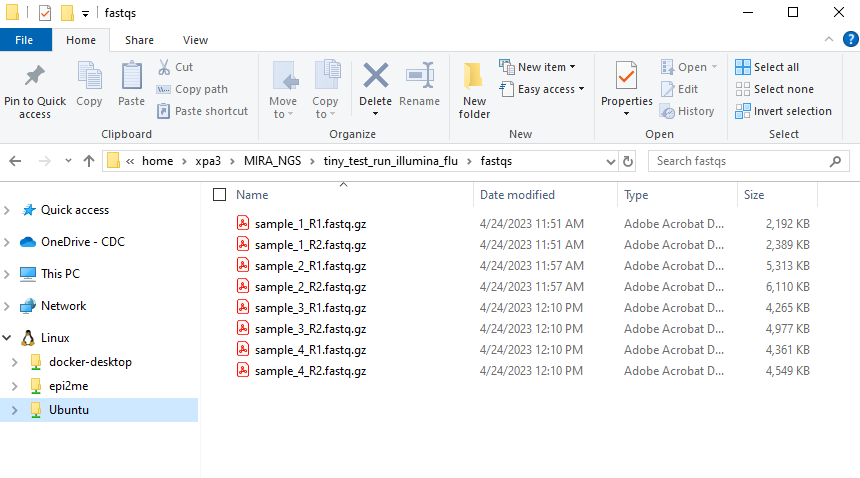860x478 pixels.
Task: Click home in the address breadcrumb
Action: pos(157,161)
